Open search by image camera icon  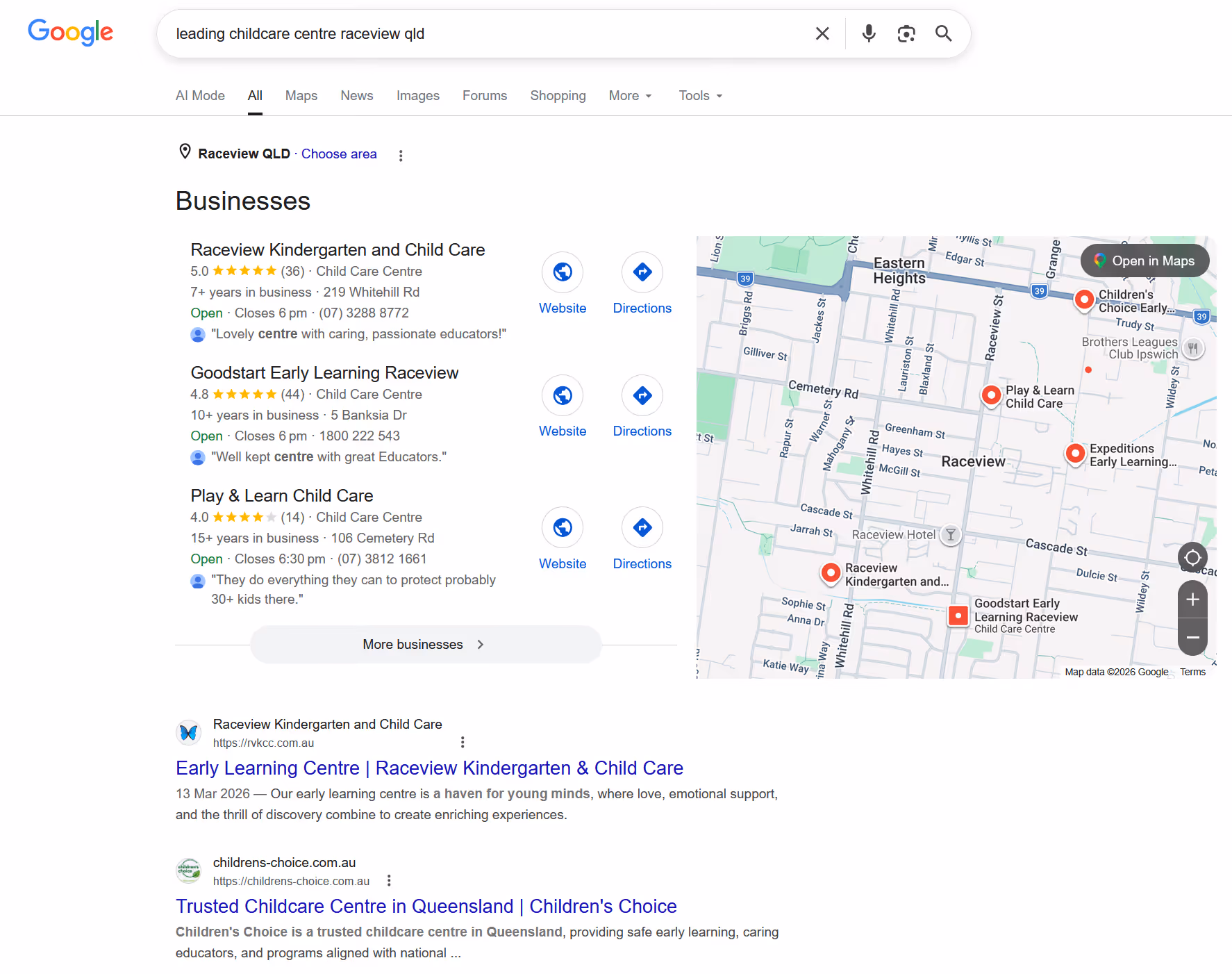(906, 33)
